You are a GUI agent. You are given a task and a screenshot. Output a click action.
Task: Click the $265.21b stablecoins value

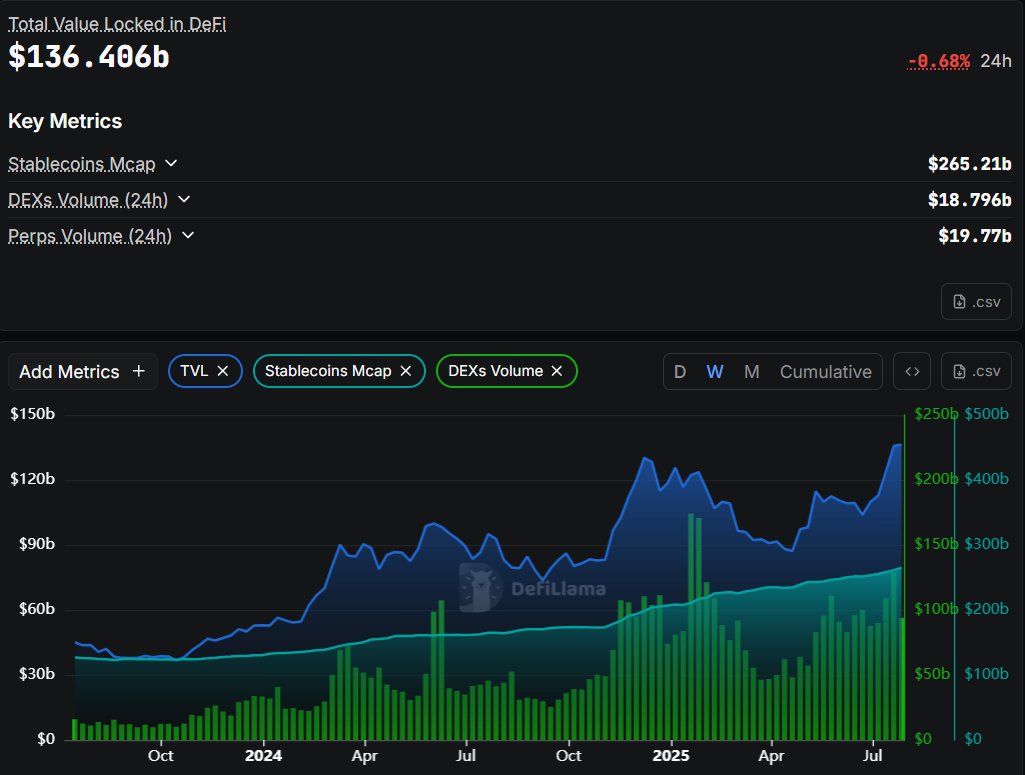(969, 163)
